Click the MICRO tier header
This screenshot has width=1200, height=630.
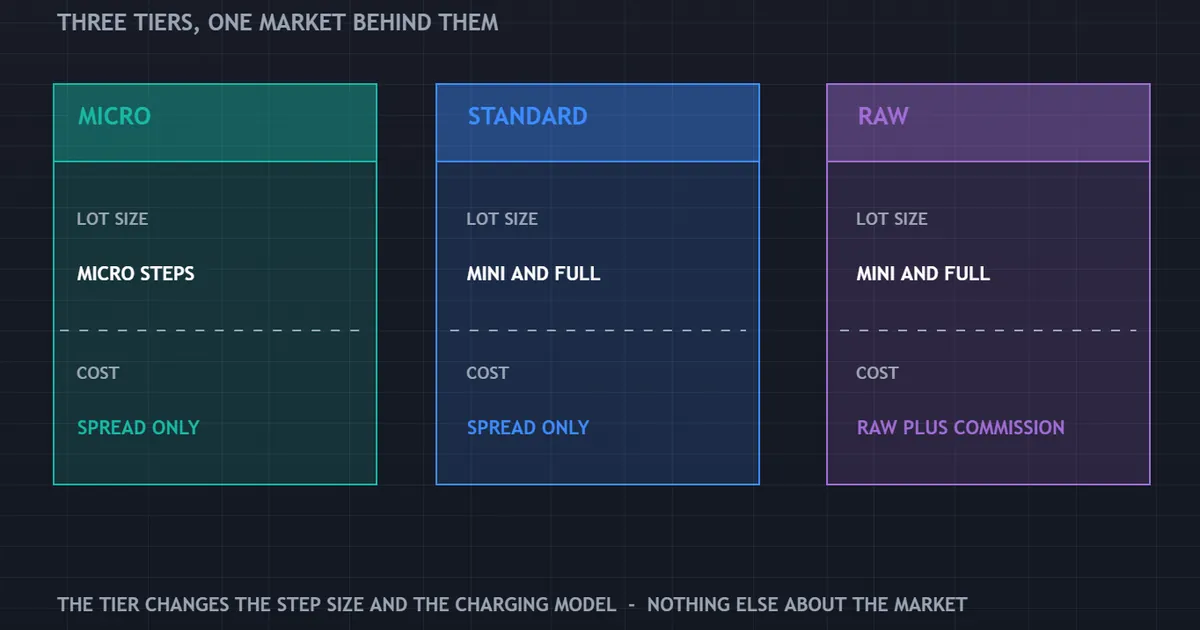click(x=215, y=123)
